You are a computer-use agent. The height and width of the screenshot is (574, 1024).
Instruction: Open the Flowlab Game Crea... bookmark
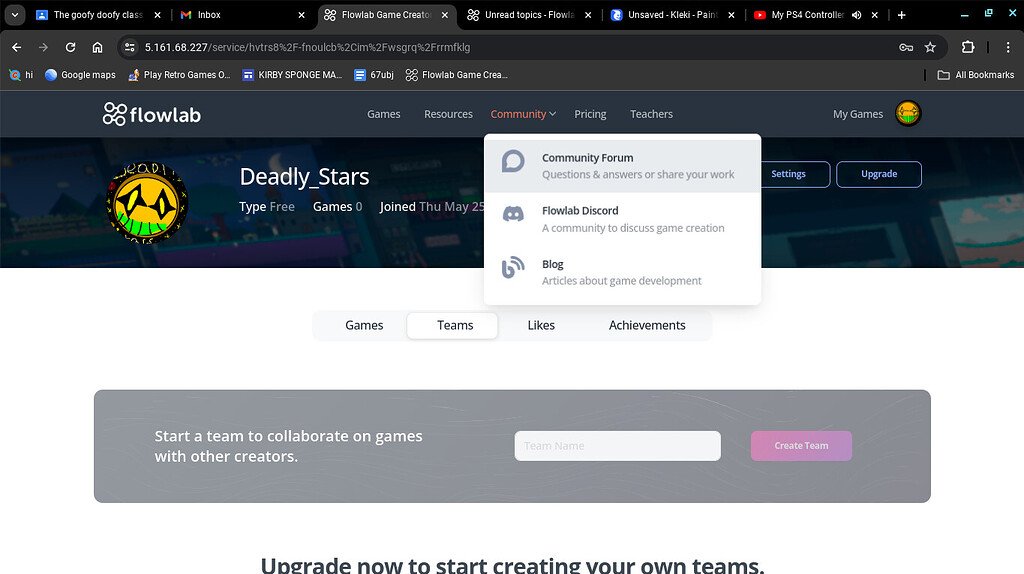click(457, 75)
